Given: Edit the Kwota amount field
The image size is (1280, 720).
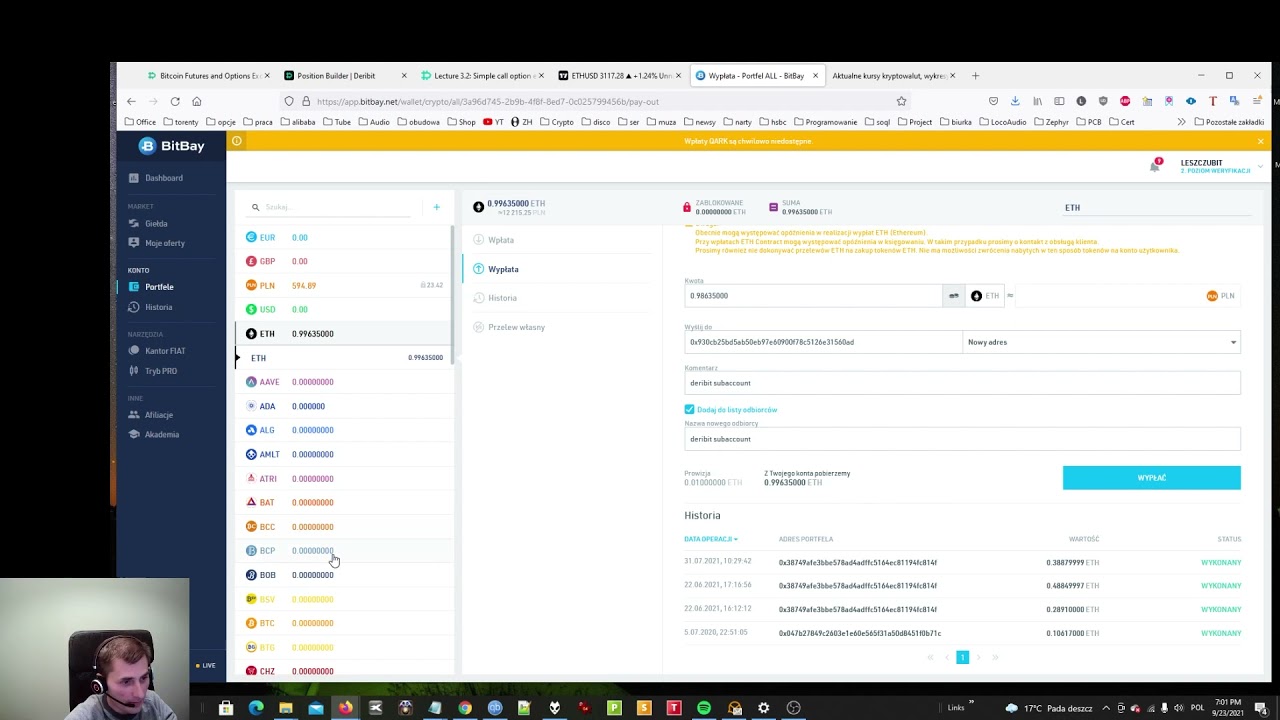Looking at the screenshot, I should (813, 296).
